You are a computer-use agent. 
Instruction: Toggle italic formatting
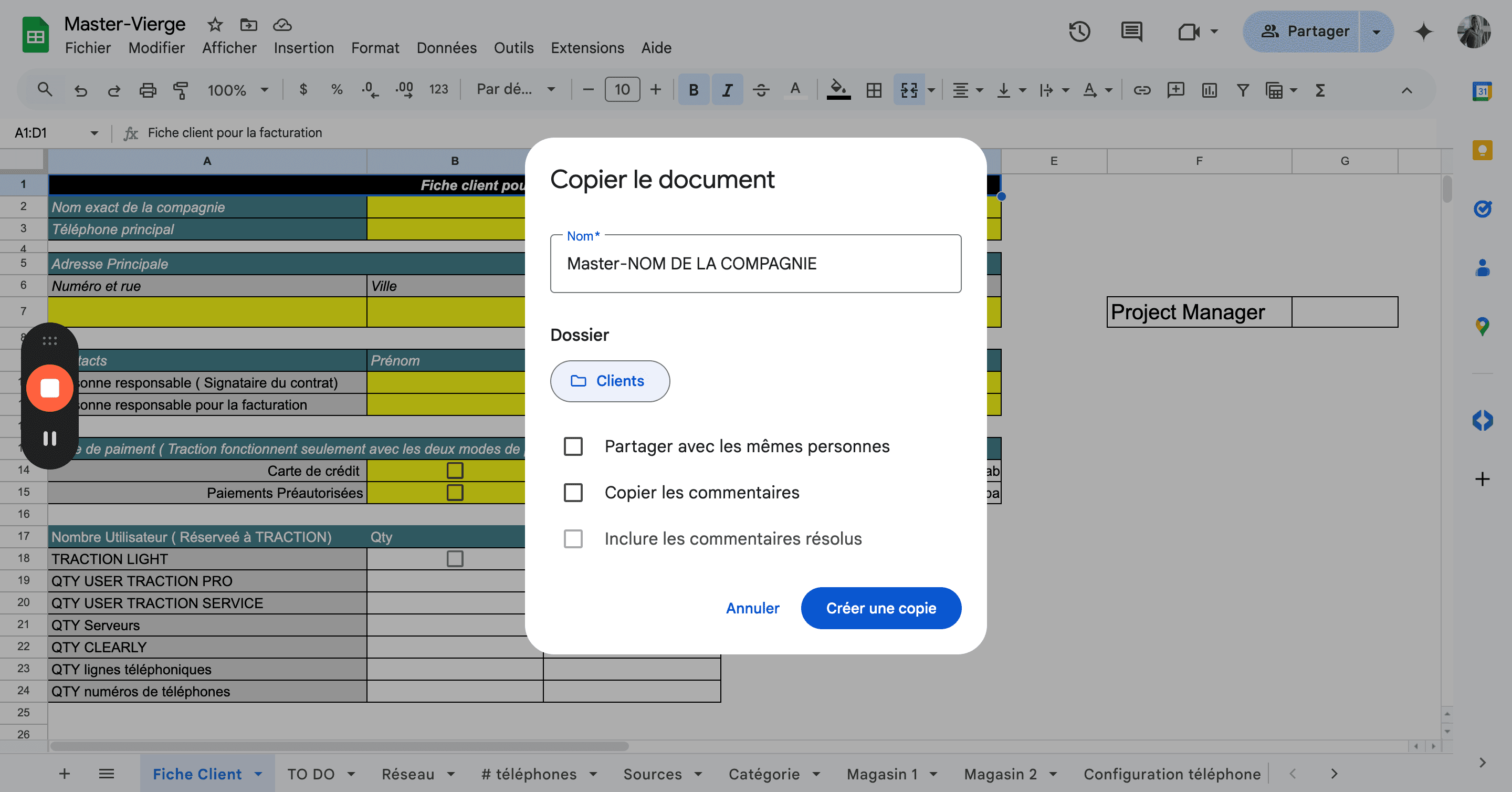click(x=727, y=90)
